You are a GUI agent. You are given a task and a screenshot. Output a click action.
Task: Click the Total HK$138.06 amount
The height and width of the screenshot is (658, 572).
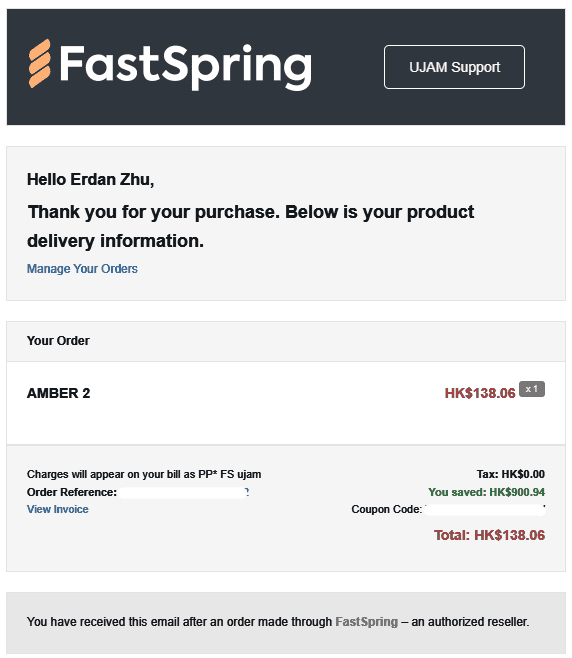pyautogui.click(x=489, y=535)
